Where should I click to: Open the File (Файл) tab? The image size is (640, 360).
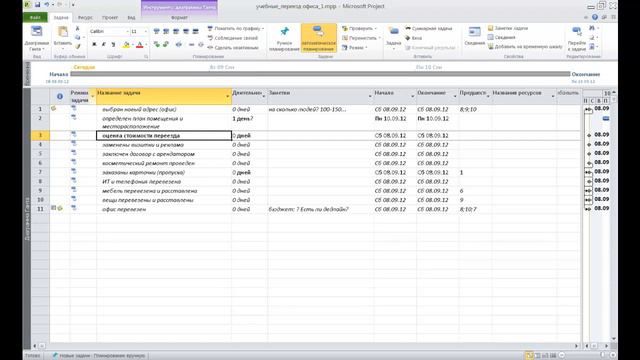pos(35,18)
